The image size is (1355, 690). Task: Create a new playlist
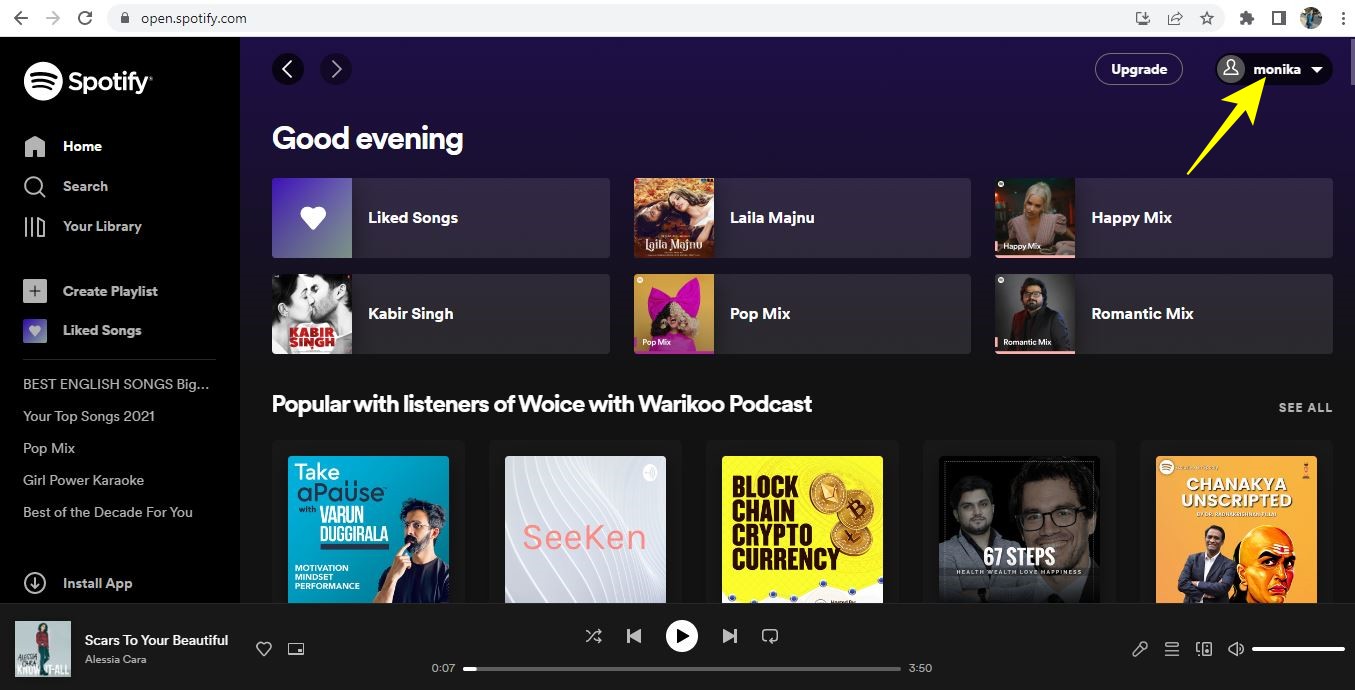(110, 291)
